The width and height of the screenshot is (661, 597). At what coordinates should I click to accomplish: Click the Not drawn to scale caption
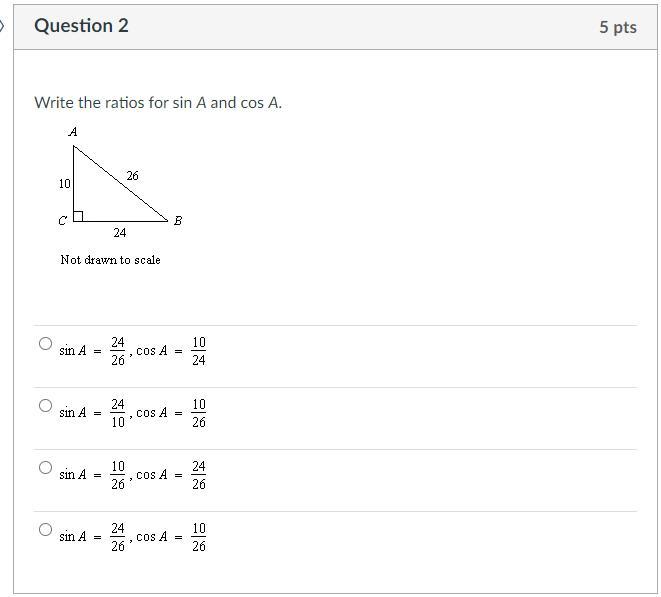pos(110,259)
